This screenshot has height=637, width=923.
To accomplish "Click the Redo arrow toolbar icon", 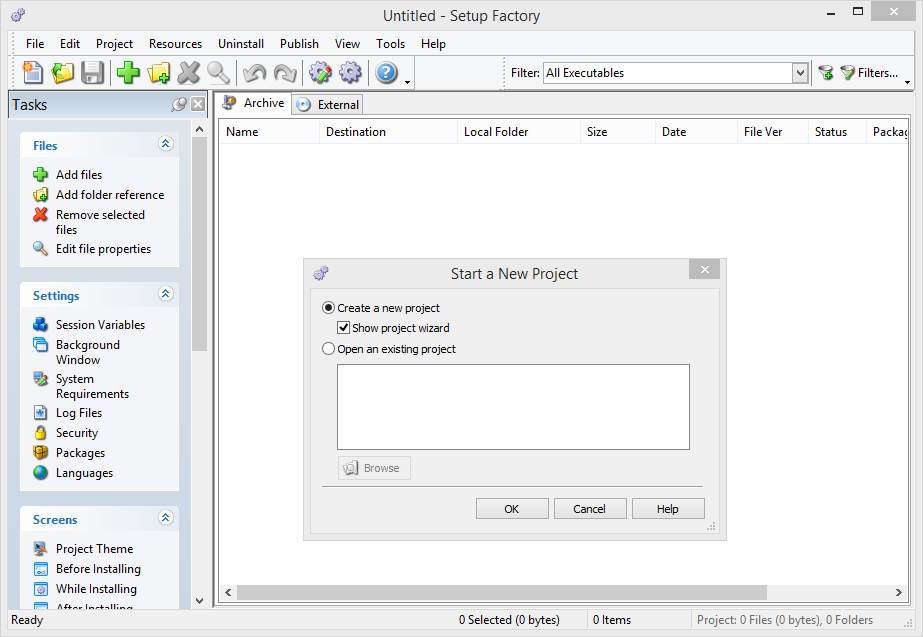I will click(x=285, y=72).
